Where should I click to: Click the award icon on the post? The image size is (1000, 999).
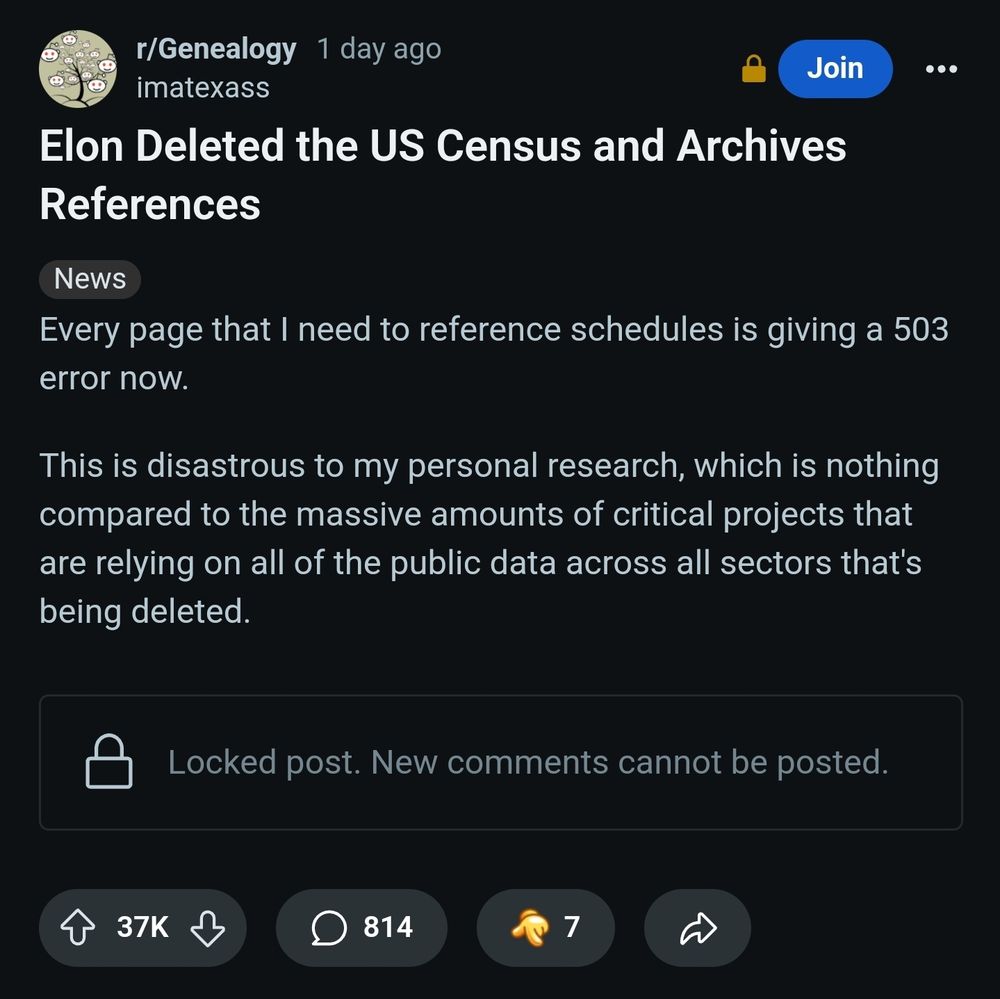coord(530,928)
